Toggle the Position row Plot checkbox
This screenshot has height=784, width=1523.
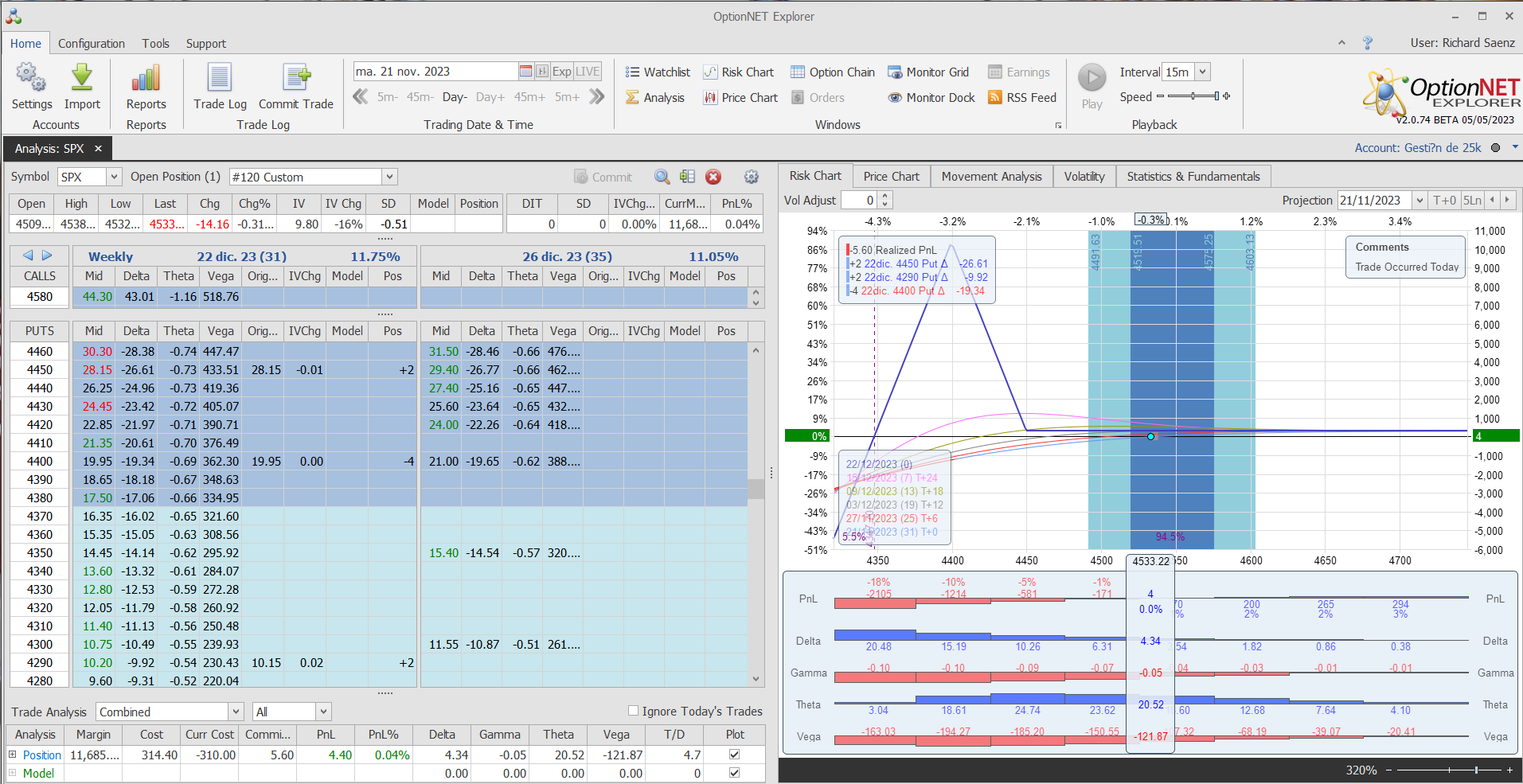tap(734, 755)
